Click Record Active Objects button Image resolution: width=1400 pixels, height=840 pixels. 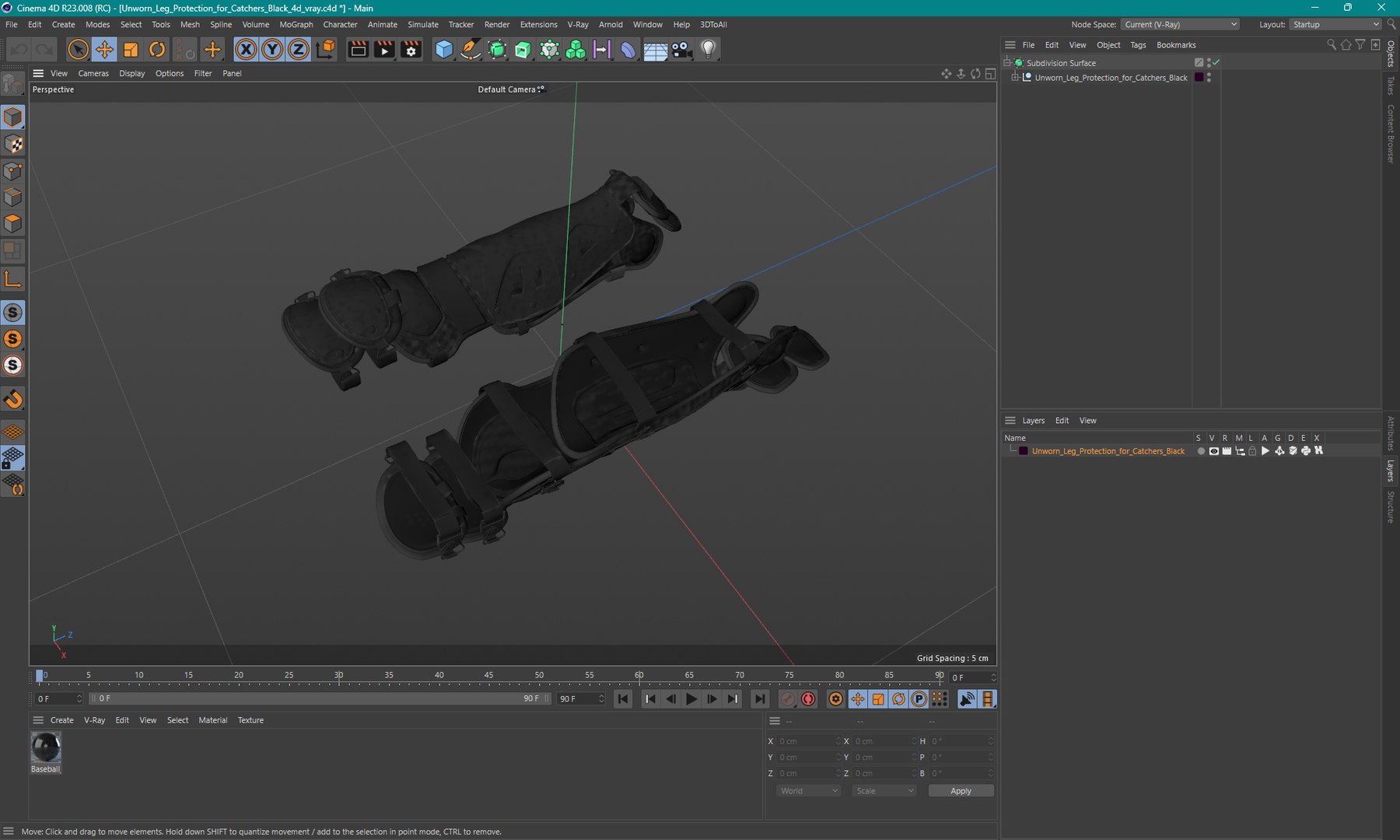pyautogui.click(x=788, y=699)
